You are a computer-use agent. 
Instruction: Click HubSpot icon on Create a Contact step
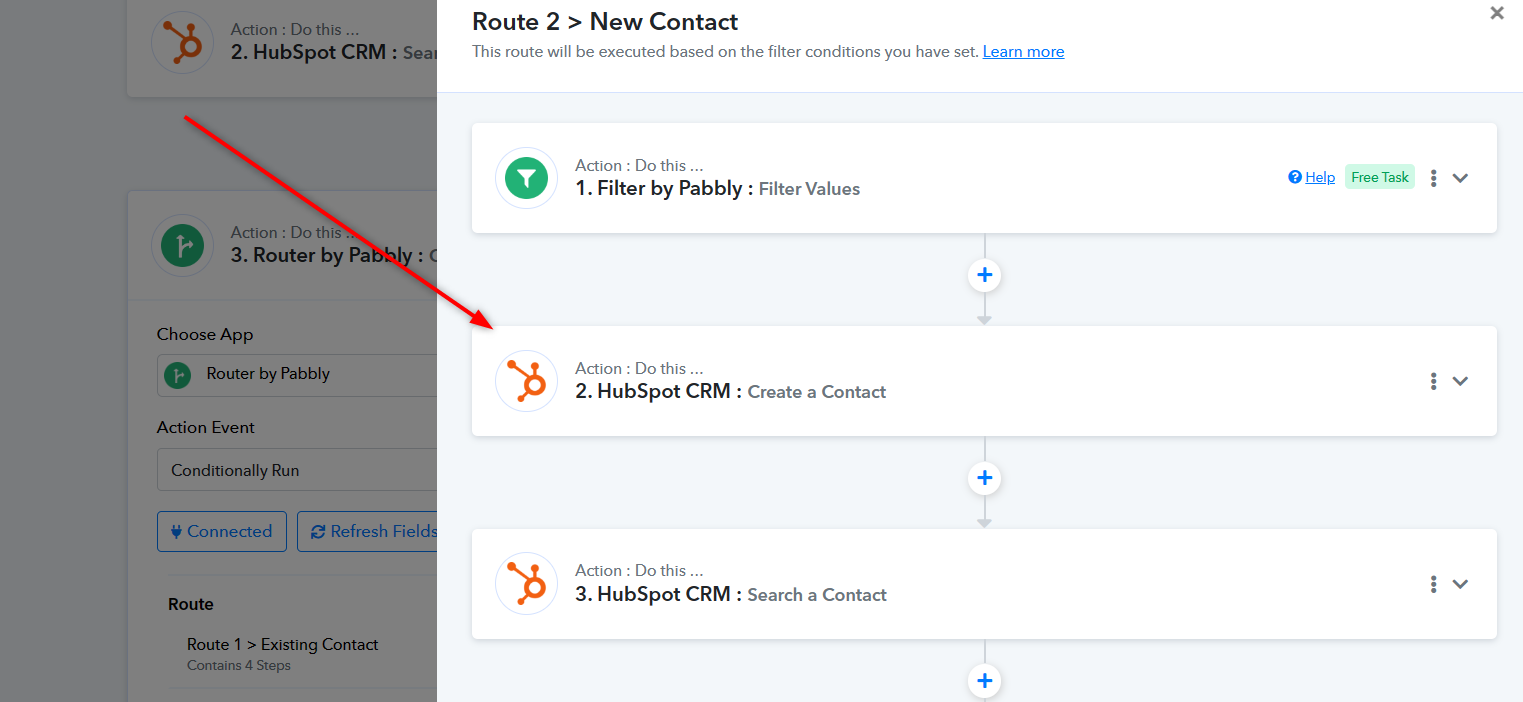[x=526, y=381]
